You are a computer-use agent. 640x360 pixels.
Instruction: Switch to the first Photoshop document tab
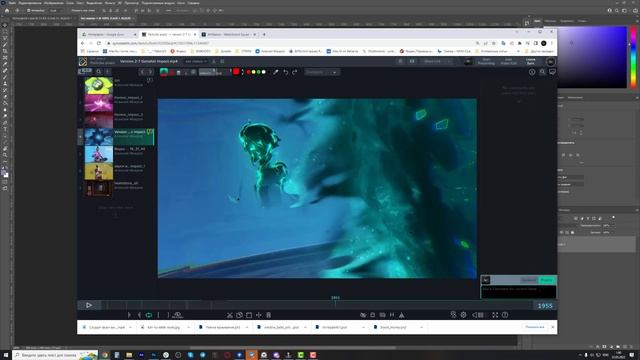tap(41, 18)
